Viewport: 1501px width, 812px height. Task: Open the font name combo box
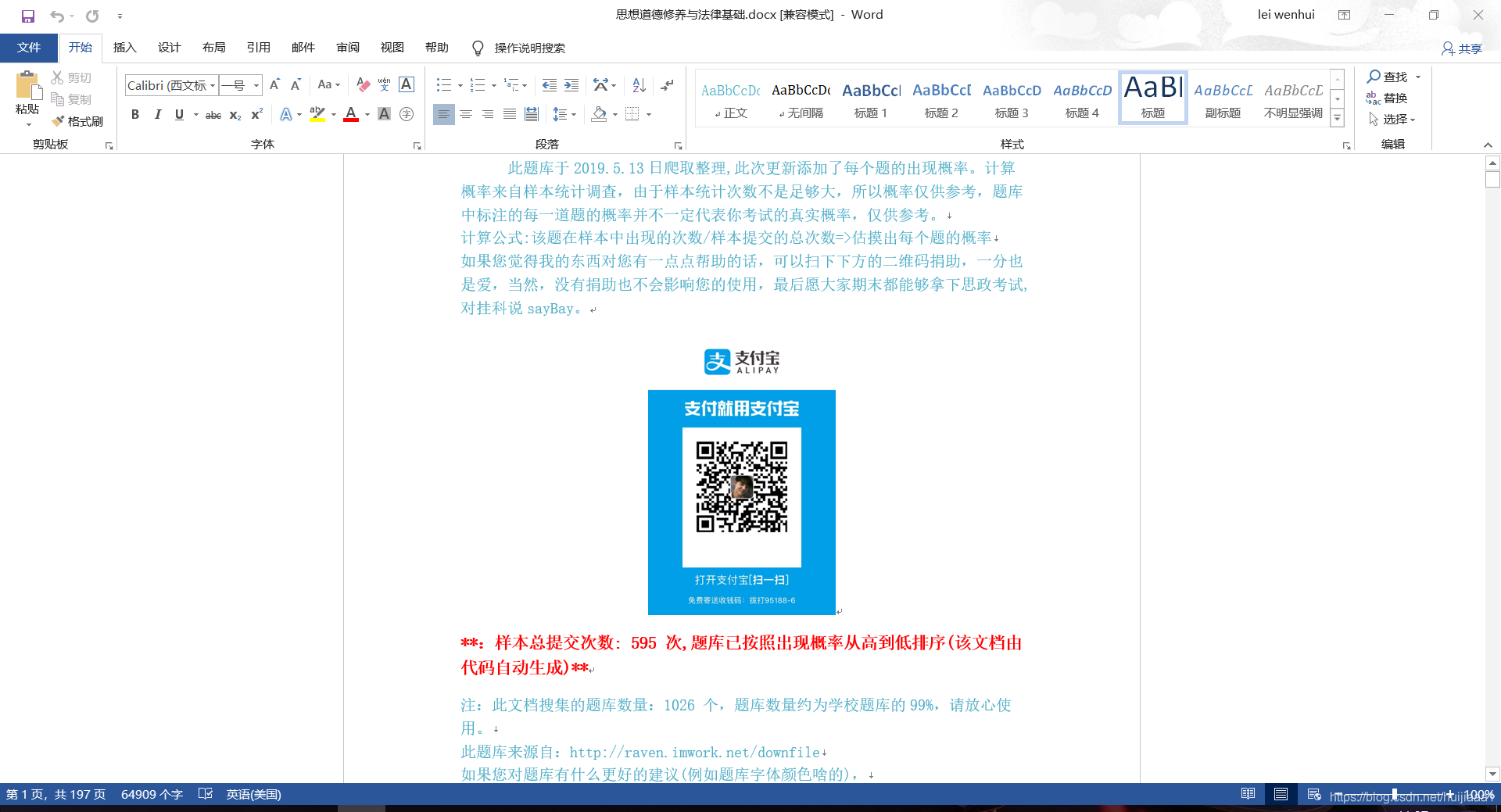point(171,85)
